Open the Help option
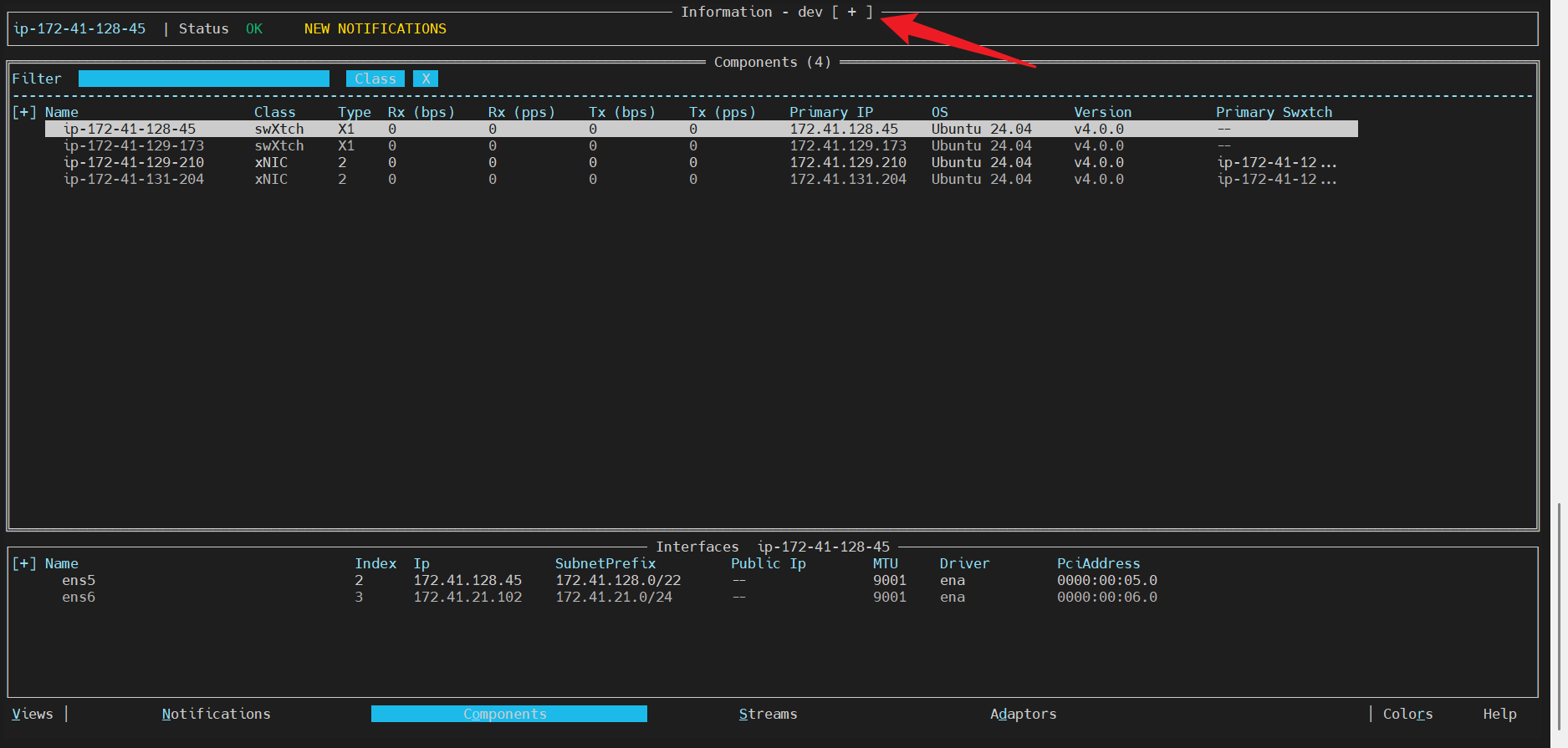The height and width of the screenshot is (748, 1568). [1500, 714]
